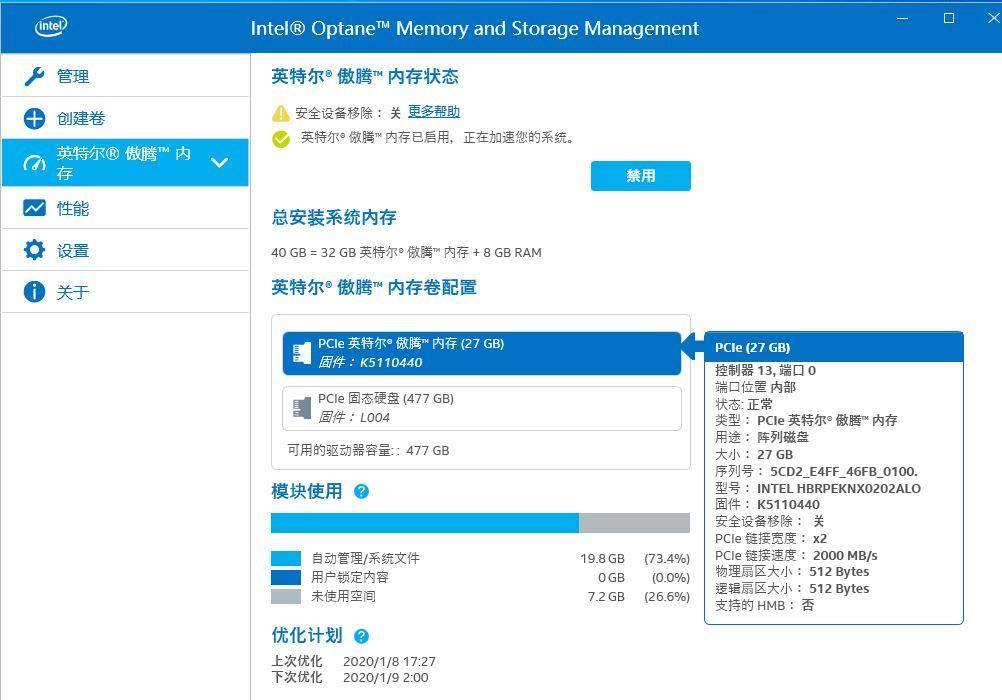Click the 下次优化 2020/1/9 2:00 entry
This screenshot has height=700, width=1002.
coord(350,677)
